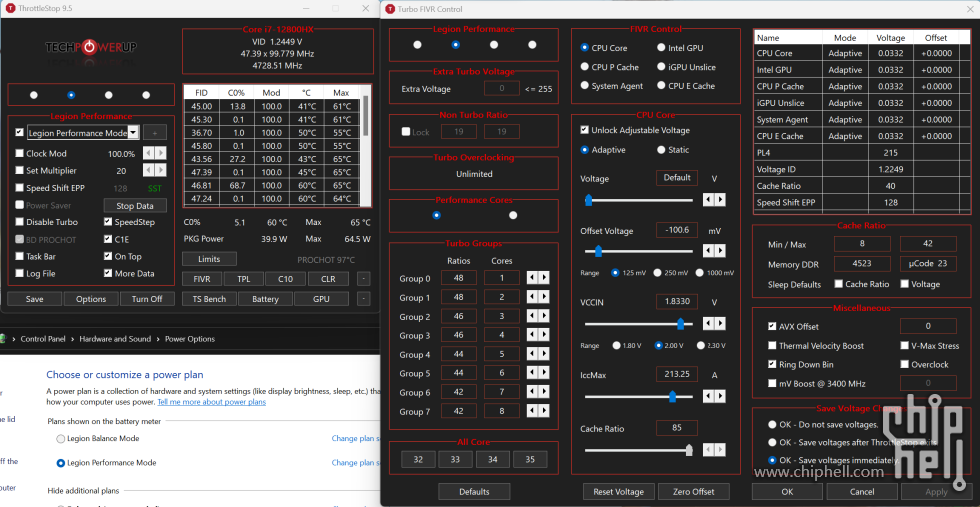980x507 pixels.
Task: Select the 1000 mV offset range
Action: coord(699,273)
